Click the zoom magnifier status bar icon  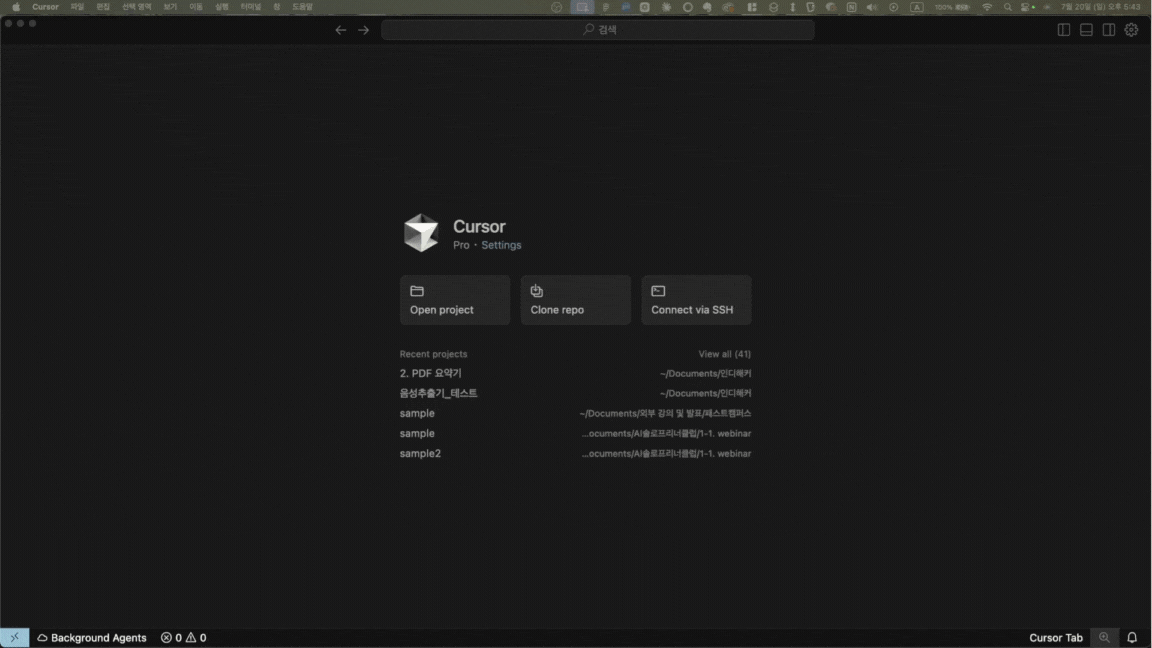tap(1104, 638)
